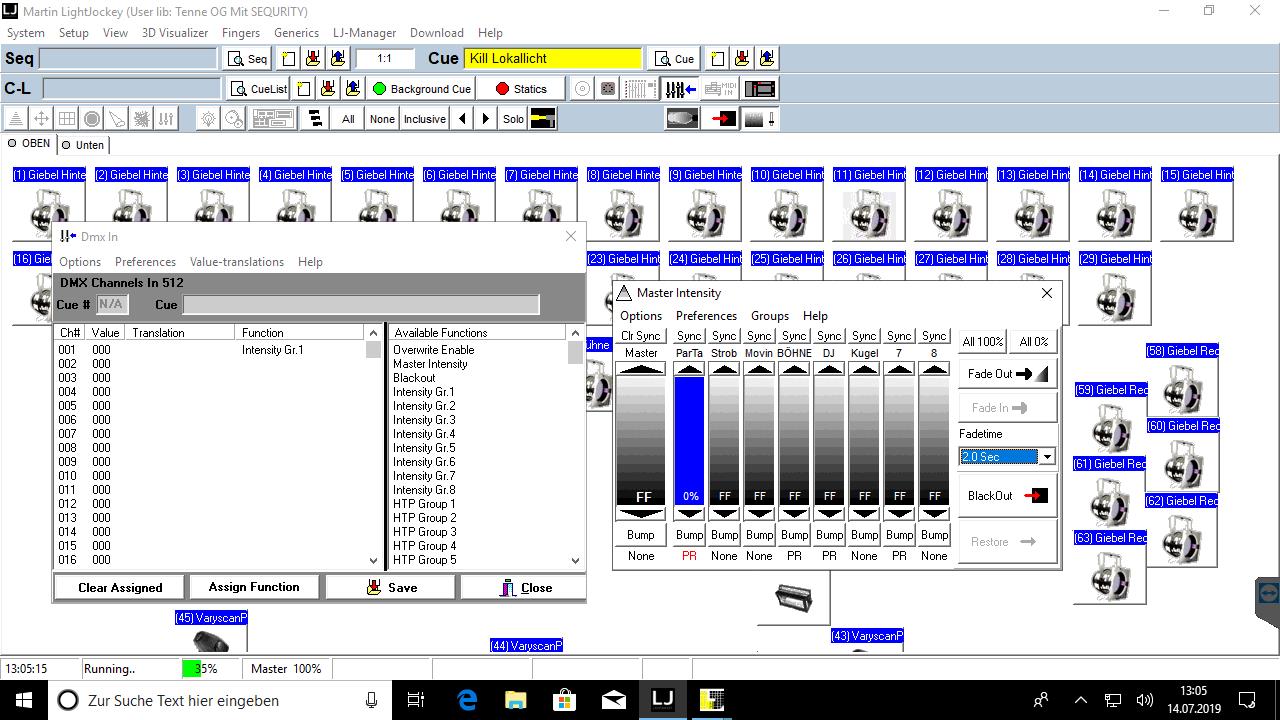Click the lamp bulb control icon

[208, 119]
